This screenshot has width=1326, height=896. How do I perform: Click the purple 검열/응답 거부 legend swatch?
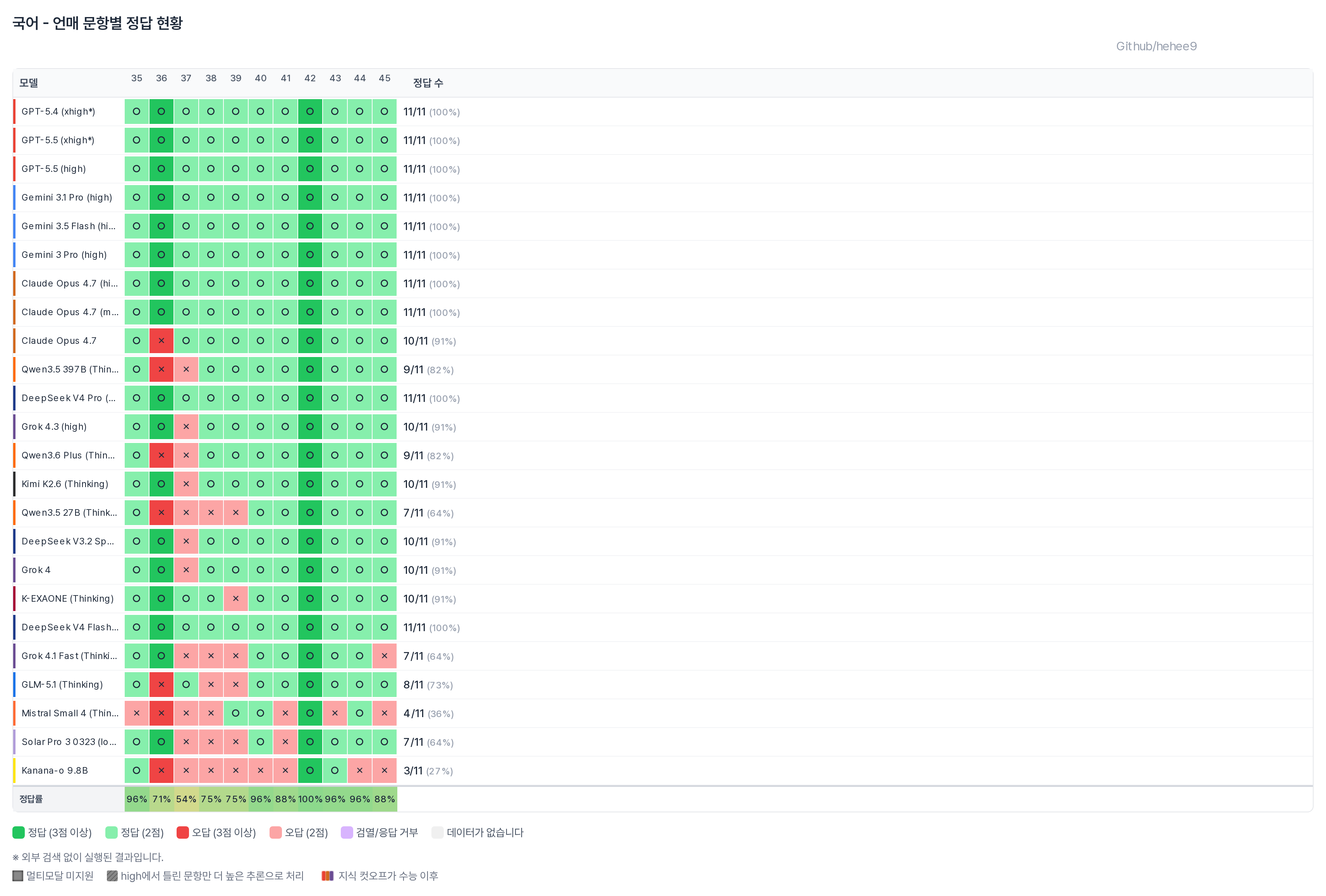coord(347,832)
